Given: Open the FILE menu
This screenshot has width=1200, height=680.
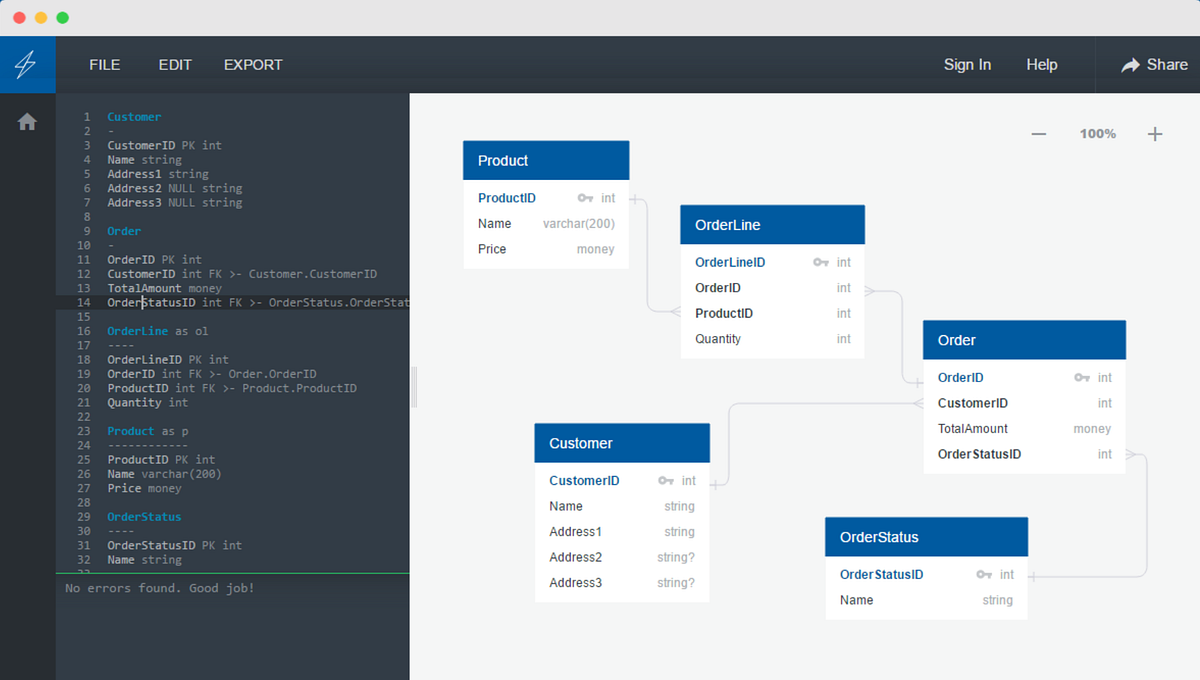Looking at the screenshot, I should click(x=104, y=64).
